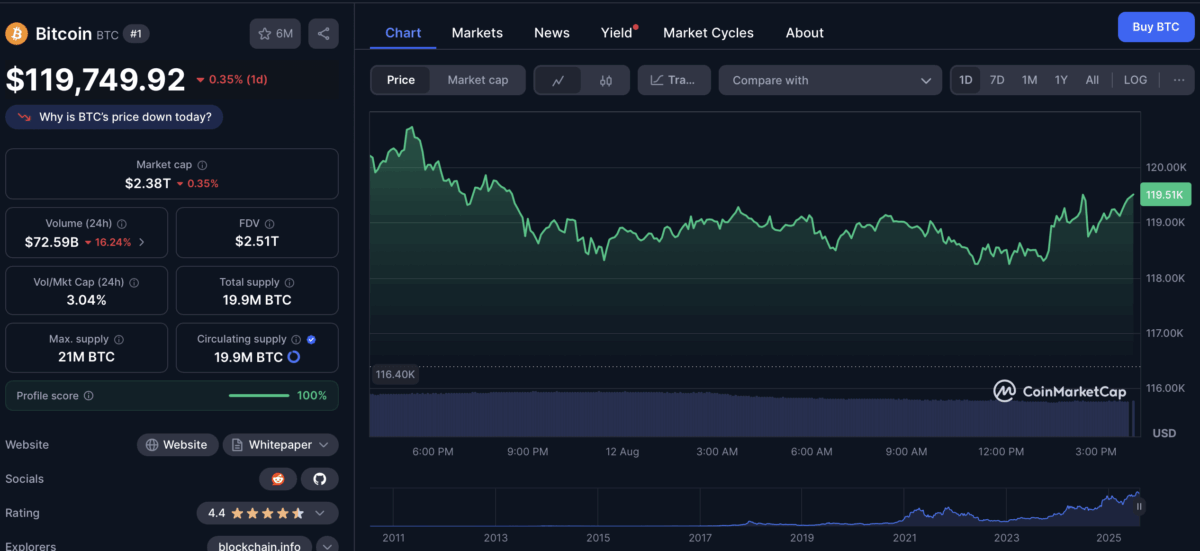Viewport: 1200px width, 551px height.
Task: Open the Yield tab
Action: pyautogui.click(x=617, y=33)
